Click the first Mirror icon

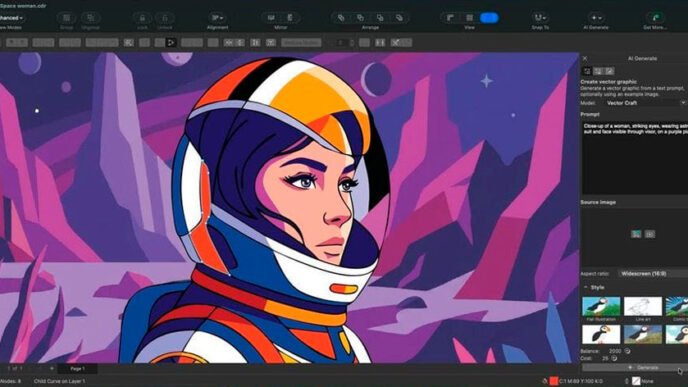(x=271, y=18)
